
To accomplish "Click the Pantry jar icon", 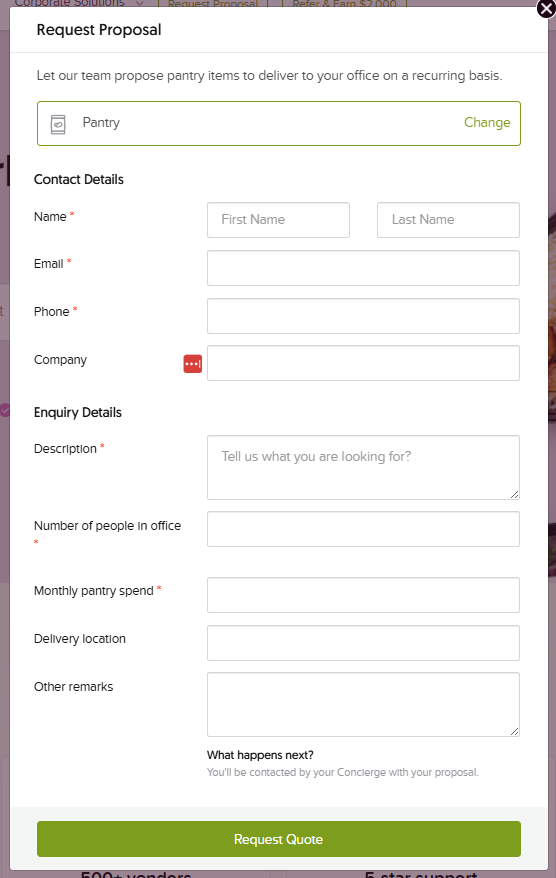I will pyautogui.click(x=58, y=124).
